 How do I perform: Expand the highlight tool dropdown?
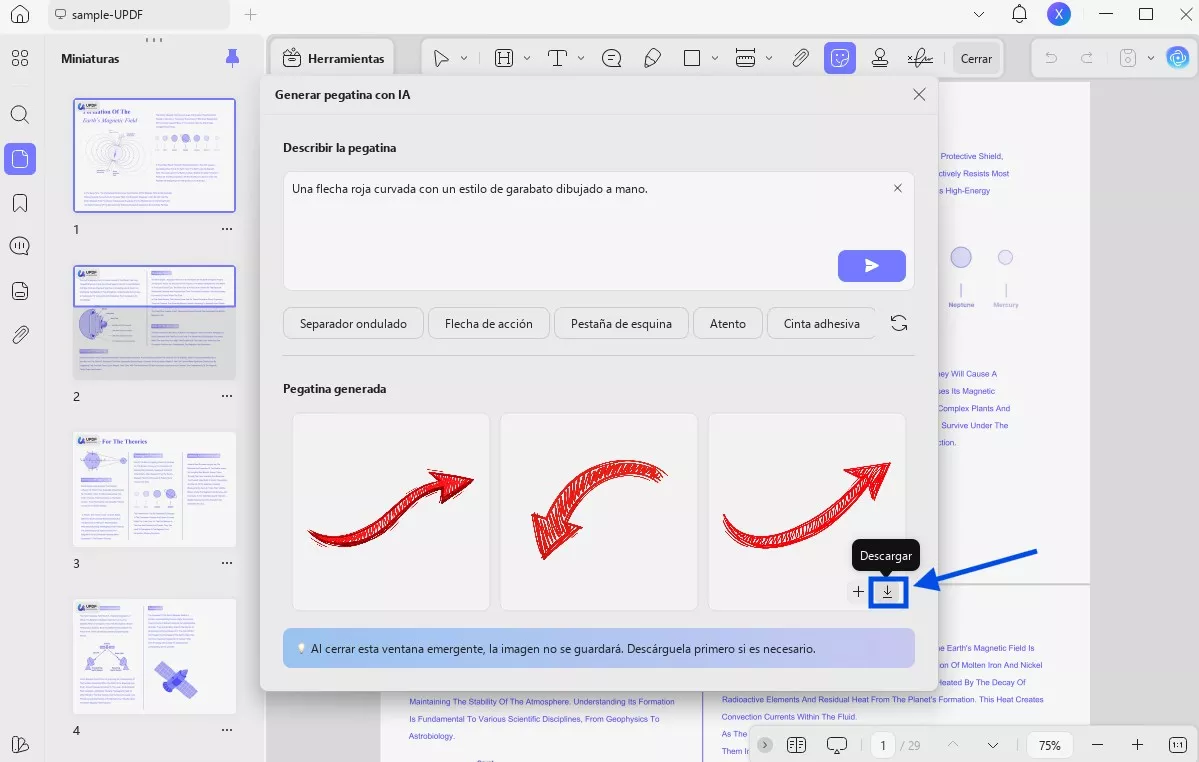(527, 58)
